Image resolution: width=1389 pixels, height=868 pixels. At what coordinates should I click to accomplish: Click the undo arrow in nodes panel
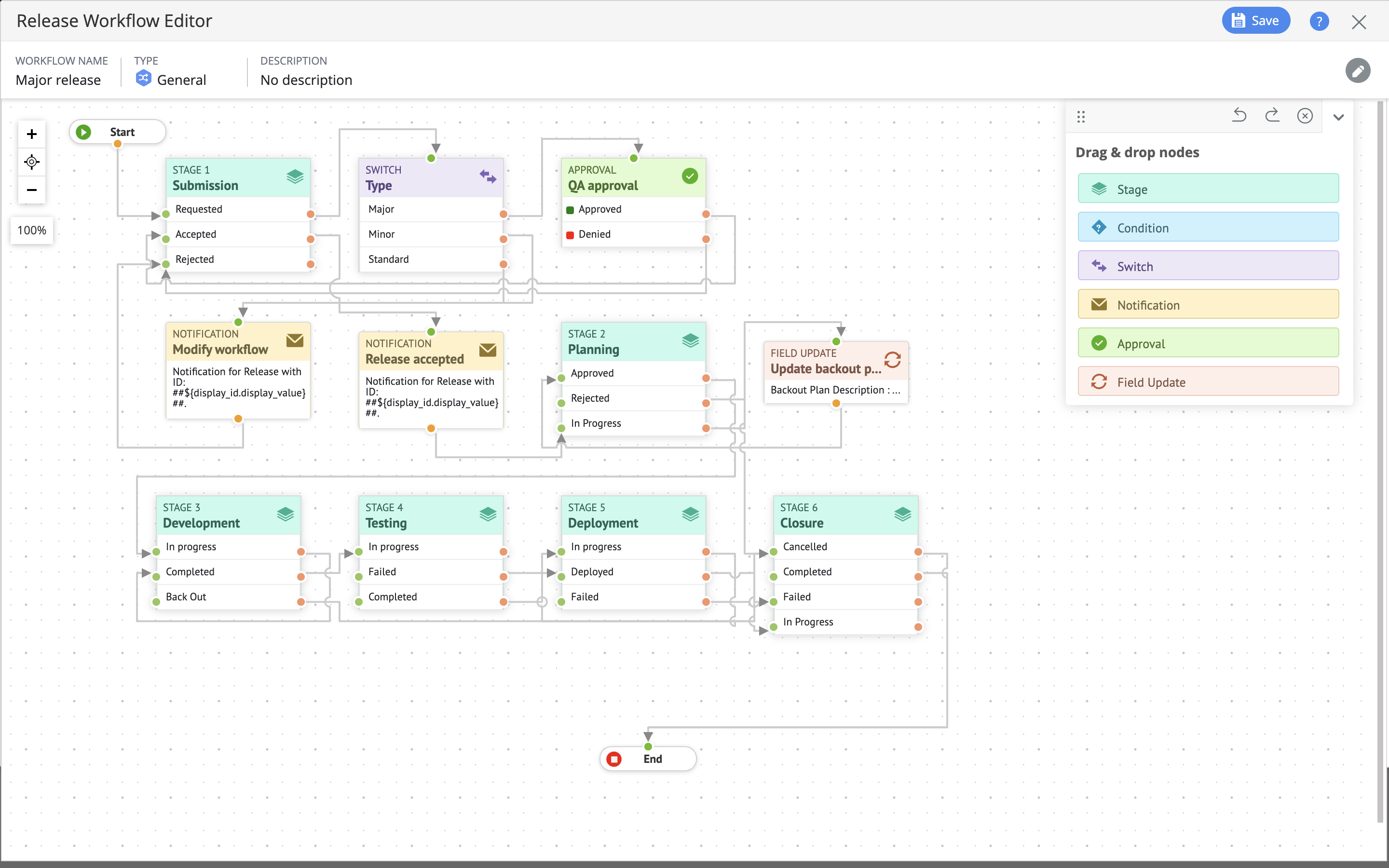(x=1239, y=116)
